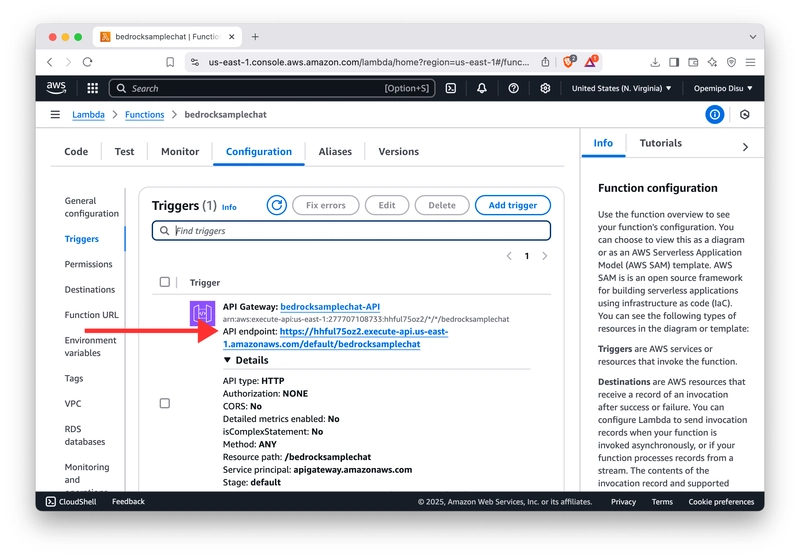Open the AWS services grid menu
Viewport: 800px width, 558px height.
pyautogui.click(x=92, y=88)
